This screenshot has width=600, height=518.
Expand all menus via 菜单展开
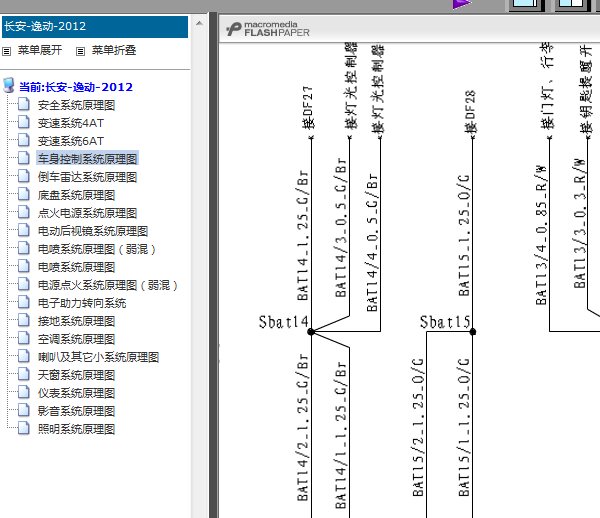coord(40,50)
